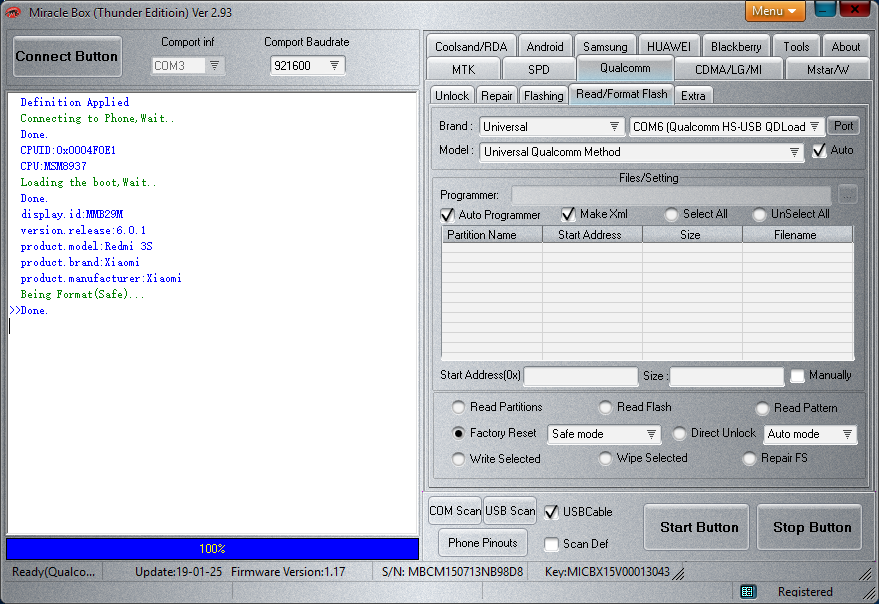Open Phone Pinouts
The width and height of the screenshot is (879, 604).
coord(483,543)
